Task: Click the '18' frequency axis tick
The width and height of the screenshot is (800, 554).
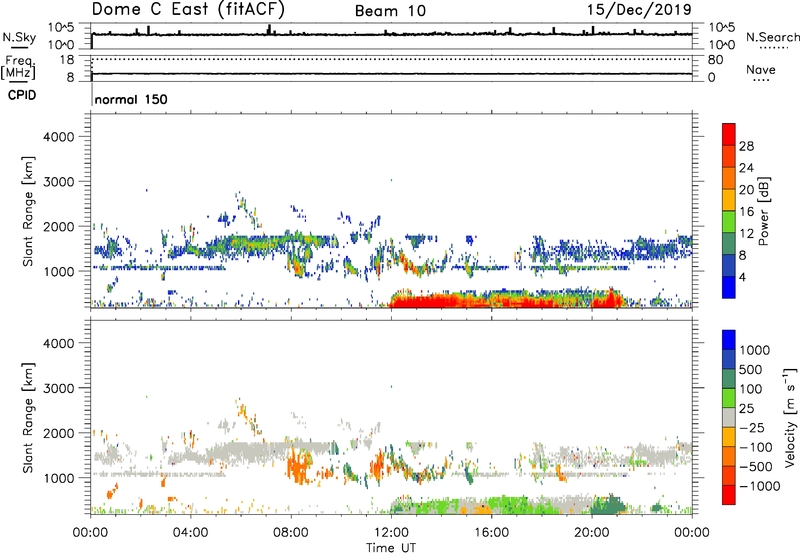Action: 67,60
